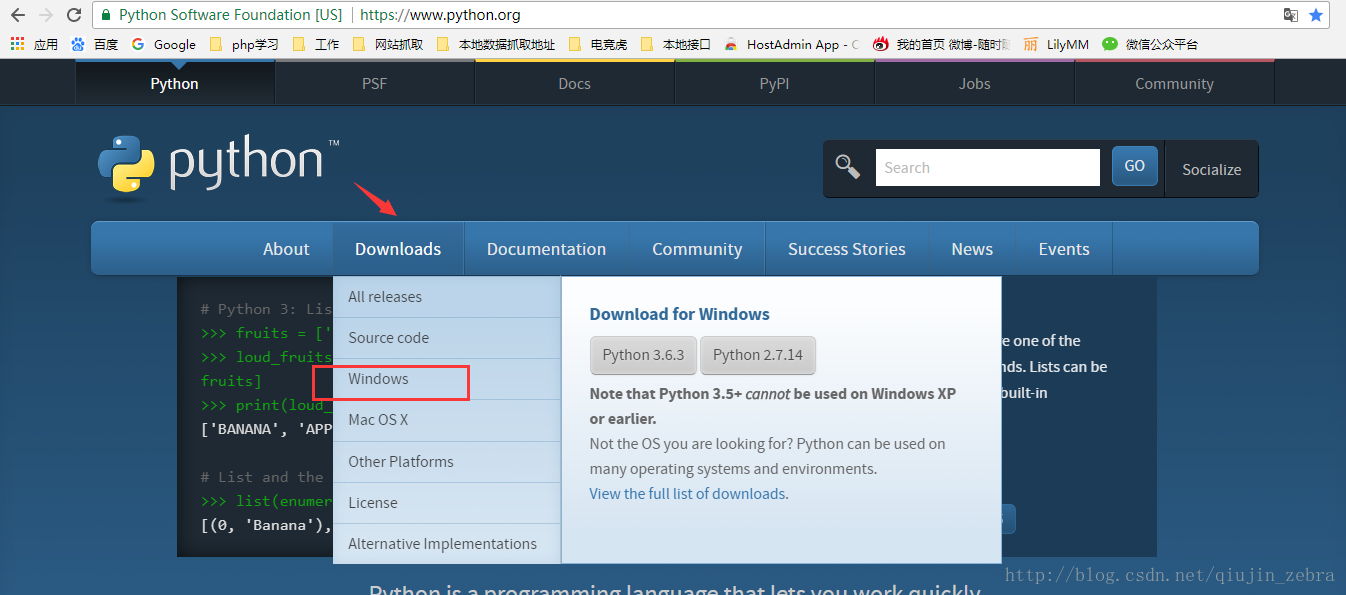1346x595 pixels.
Task: Click the translate page icon in address bar
Action: (1291, 15)
